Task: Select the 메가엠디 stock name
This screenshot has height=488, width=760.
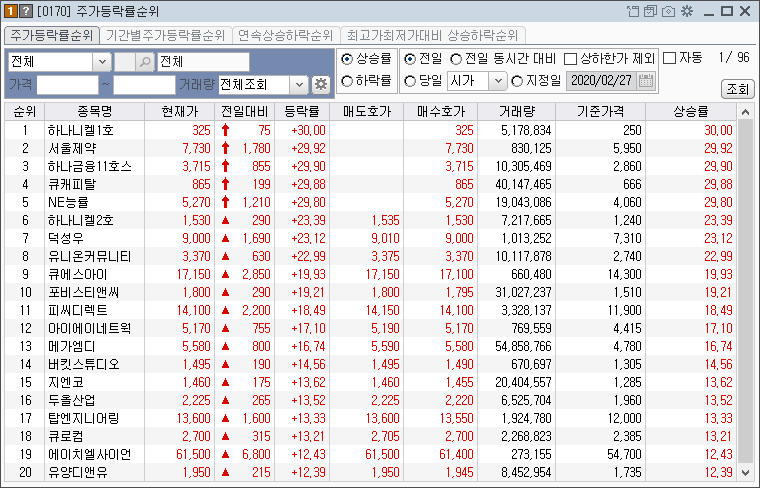Action: pyautogui.click(x=71, y=346)
